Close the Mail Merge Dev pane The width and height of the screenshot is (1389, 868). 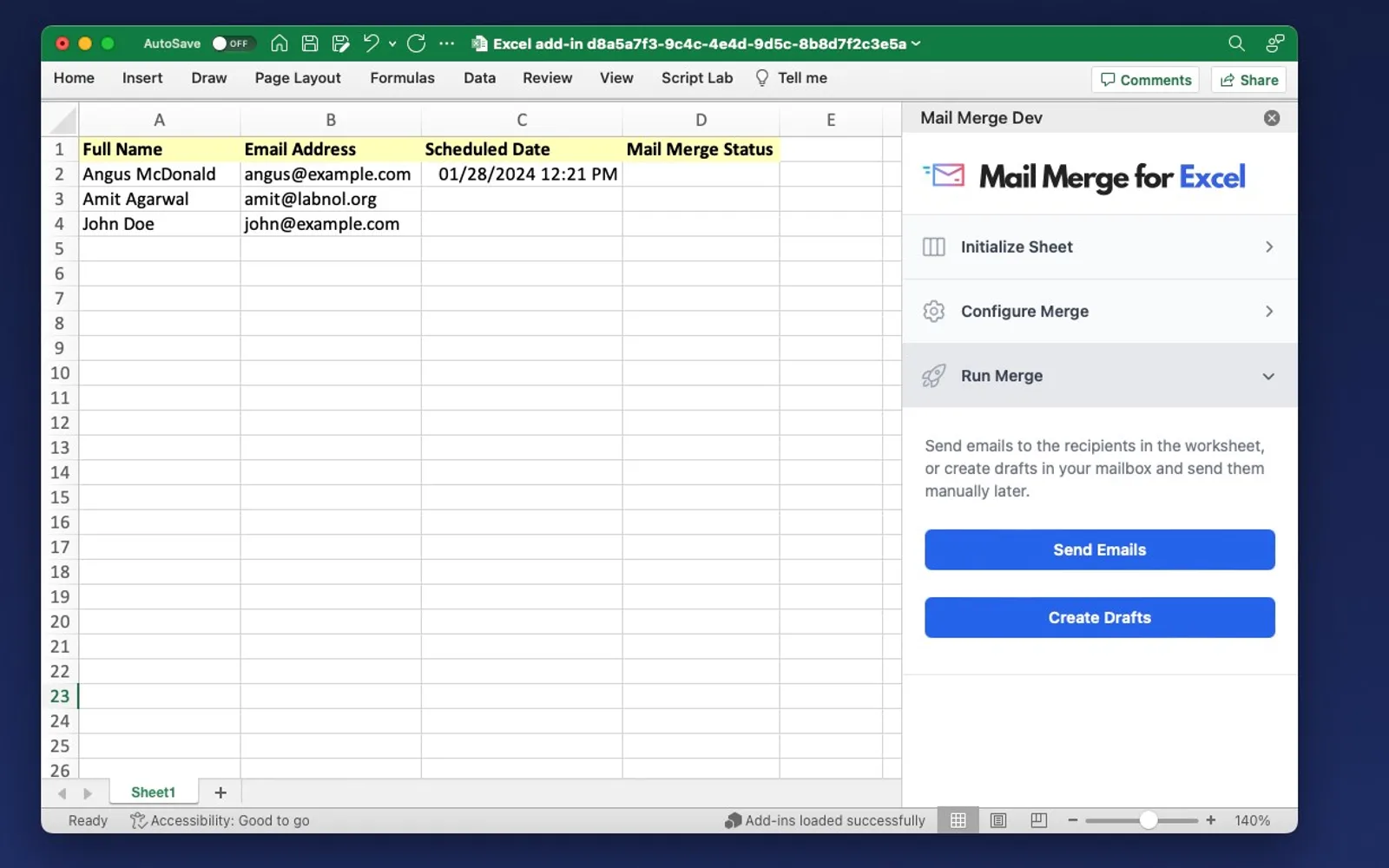click(1272, 118)
